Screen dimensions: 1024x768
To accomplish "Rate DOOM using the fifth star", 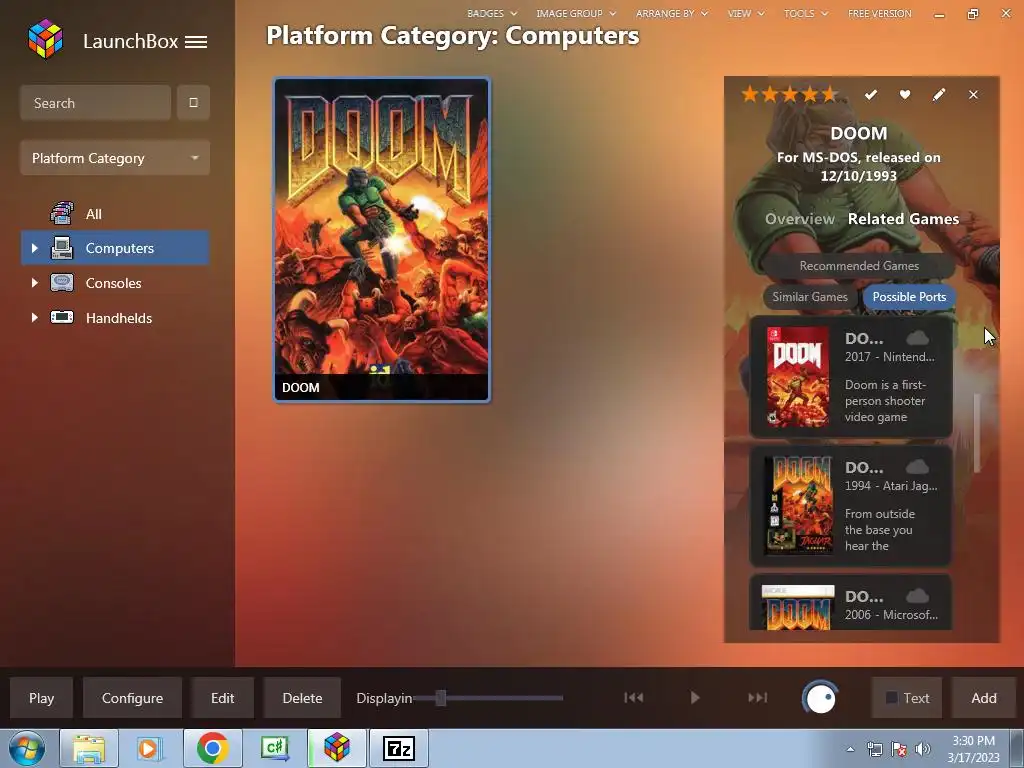I will (829, 95).
